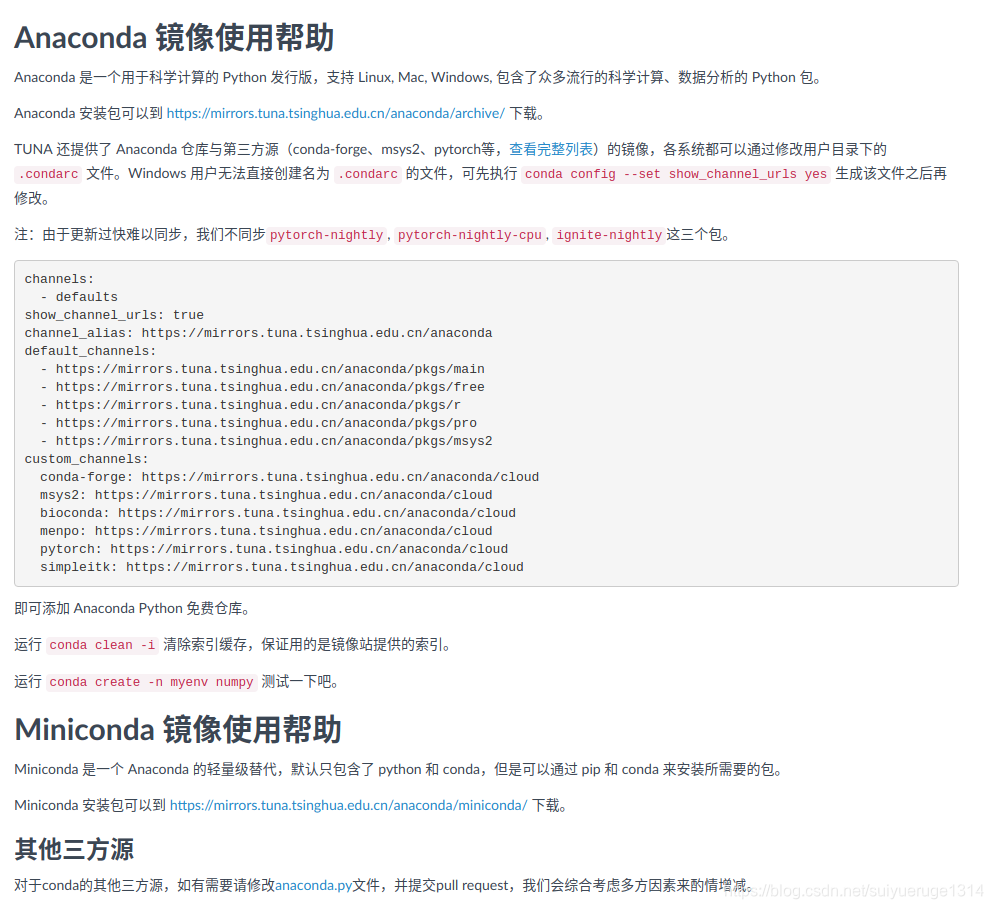Viewport: 993px width, 909px height.
Task: Click the pkgs/pro URL line
Action: coord(258,423)
